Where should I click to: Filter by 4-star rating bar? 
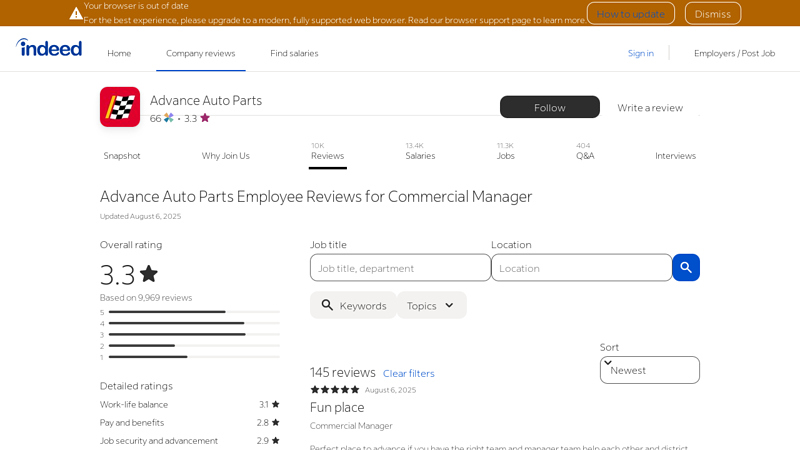(190, 323)
